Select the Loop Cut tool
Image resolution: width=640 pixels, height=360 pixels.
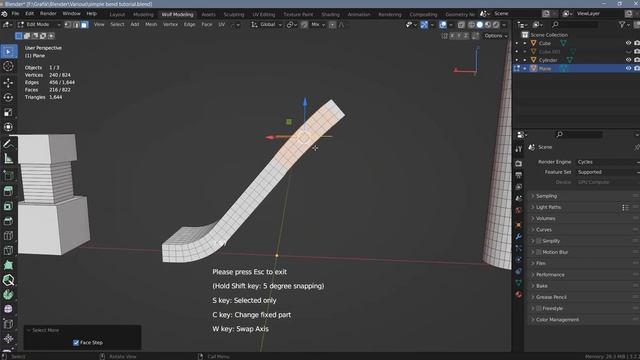[8, 236]
